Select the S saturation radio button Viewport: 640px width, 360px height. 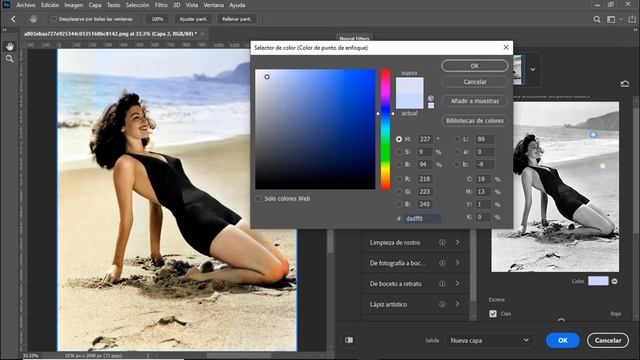pyautogui.click(x=399, y=152)
